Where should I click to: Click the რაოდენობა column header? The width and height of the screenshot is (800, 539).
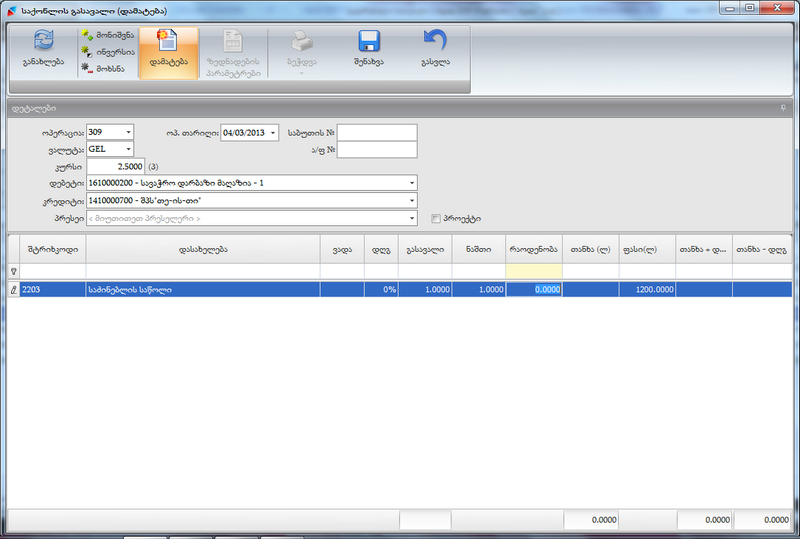click(x=534, y=249)
